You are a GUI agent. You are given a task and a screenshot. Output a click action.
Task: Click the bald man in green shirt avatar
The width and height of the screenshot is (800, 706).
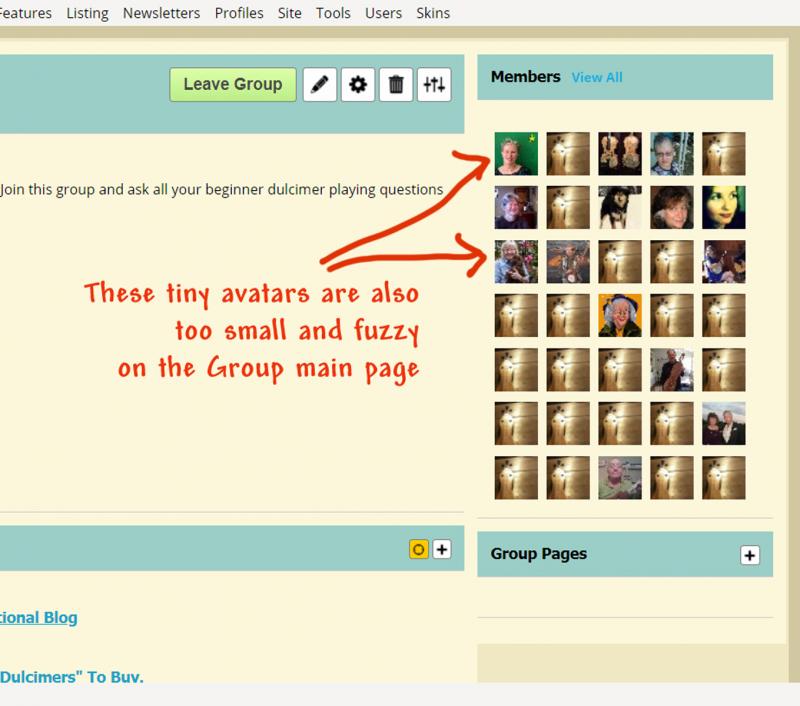click(x=620, y=477)
